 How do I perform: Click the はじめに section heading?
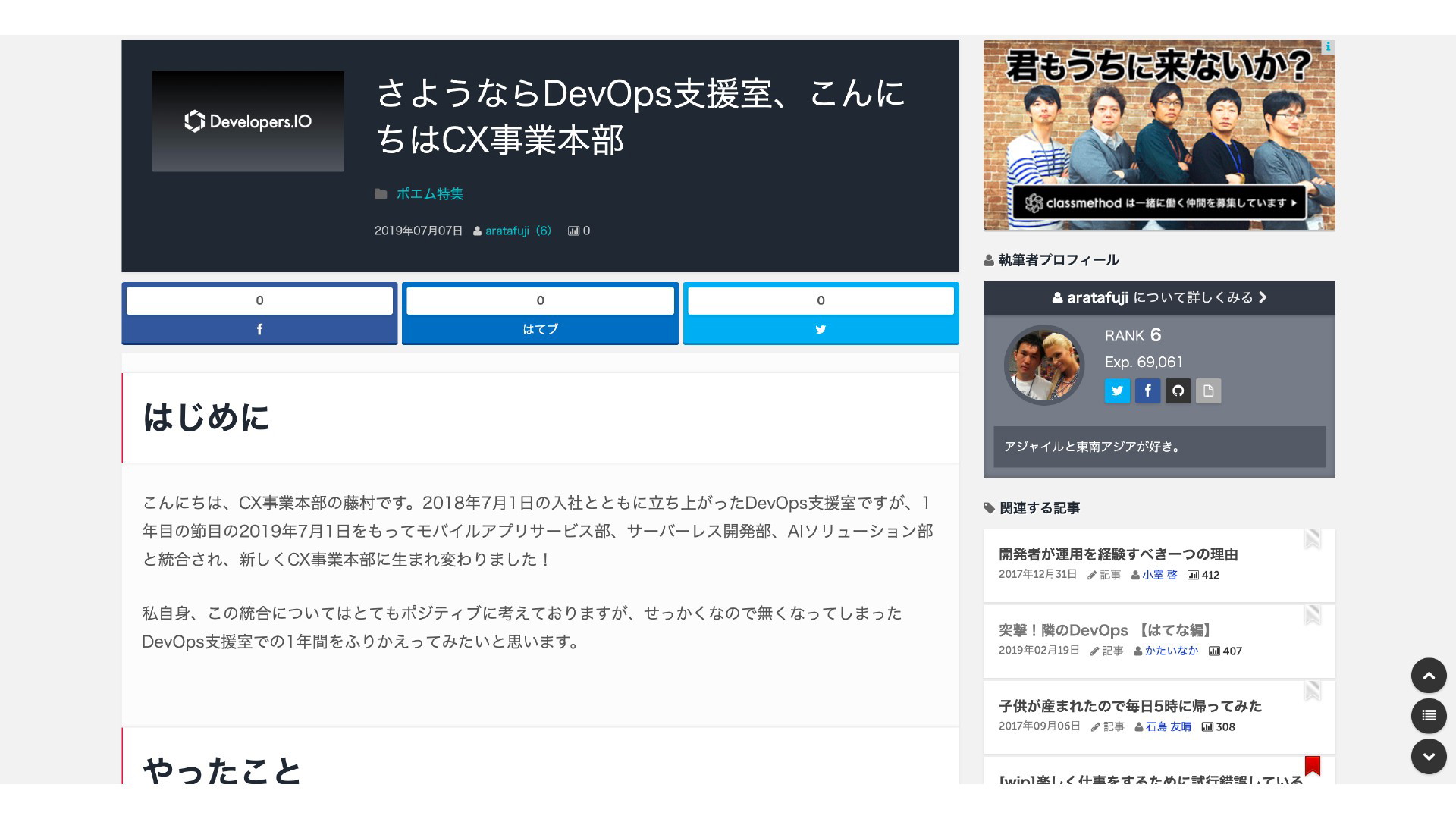[206, 417]
